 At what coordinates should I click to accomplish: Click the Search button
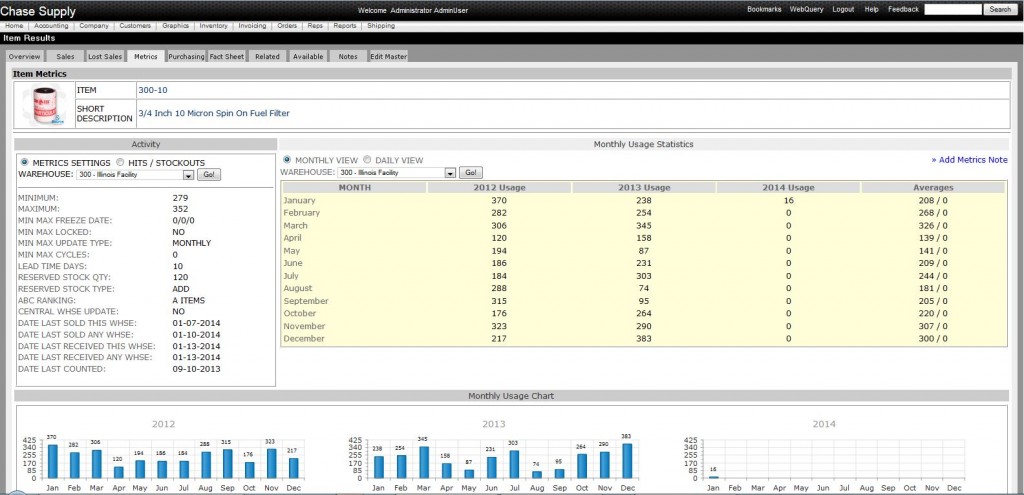pos(1000,10)
